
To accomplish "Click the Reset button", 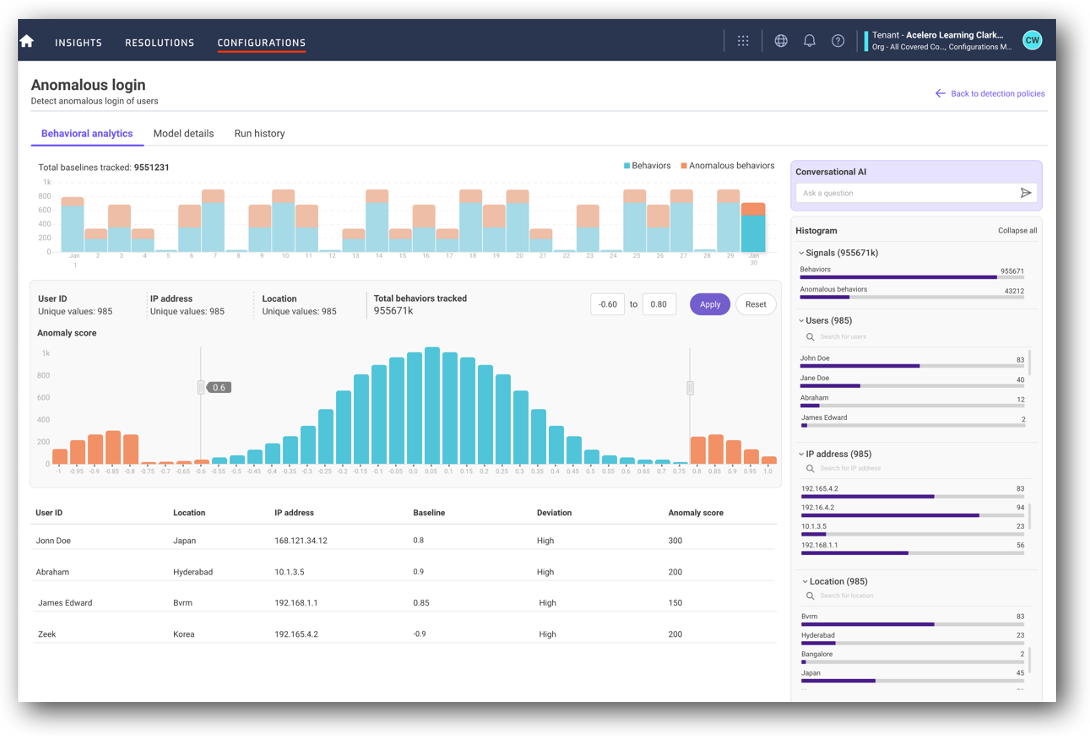I will point(756,304).
